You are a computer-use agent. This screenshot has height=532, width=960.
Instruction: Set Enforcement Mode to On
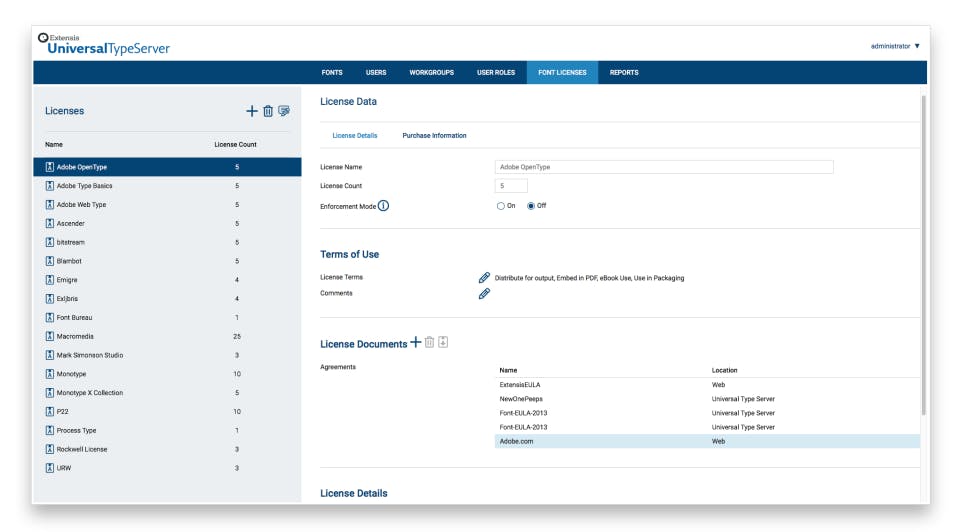(501, 206)
